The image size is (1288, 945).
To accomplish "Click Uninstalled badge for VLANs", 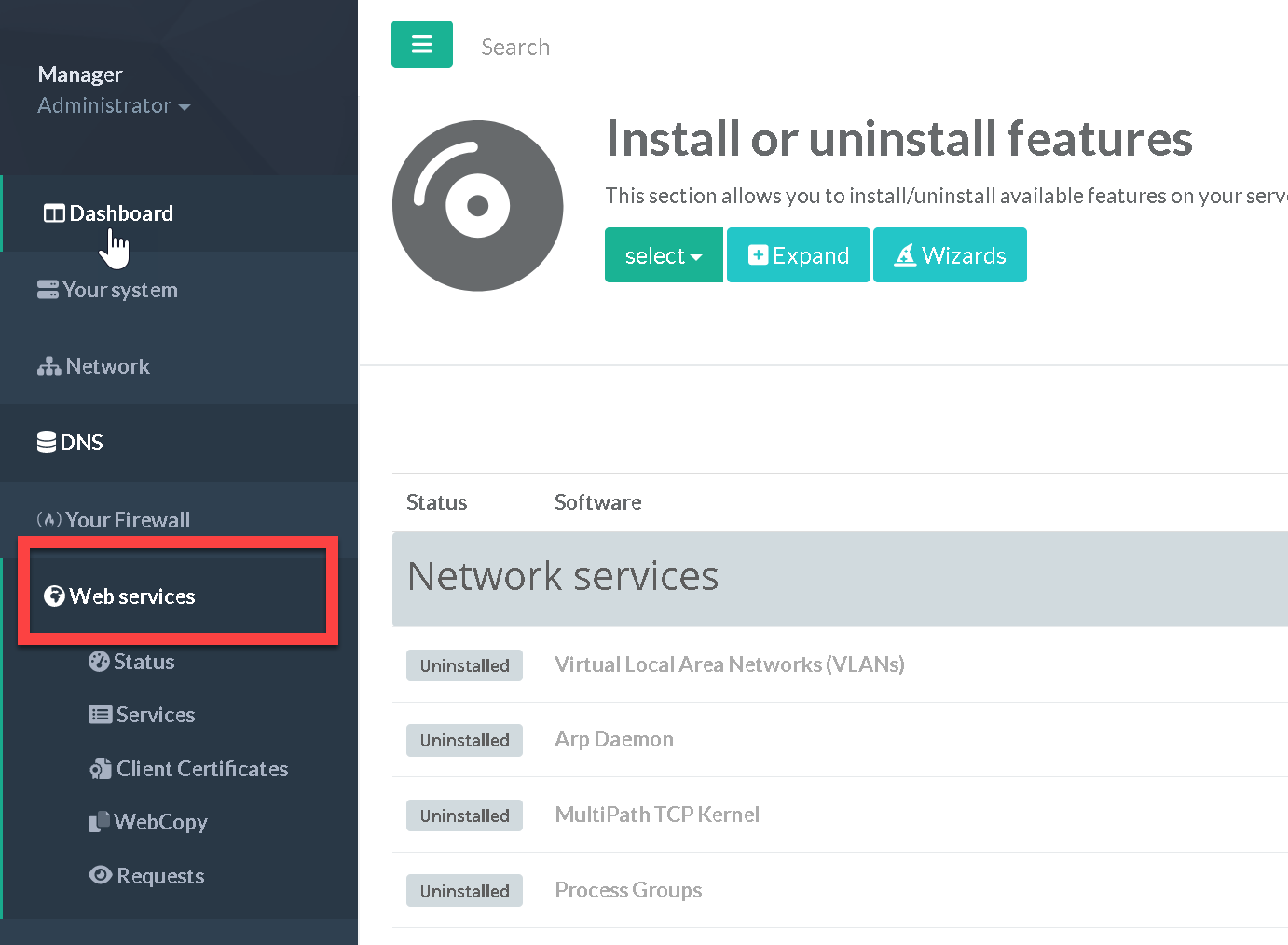I will [x=464, y=665].
